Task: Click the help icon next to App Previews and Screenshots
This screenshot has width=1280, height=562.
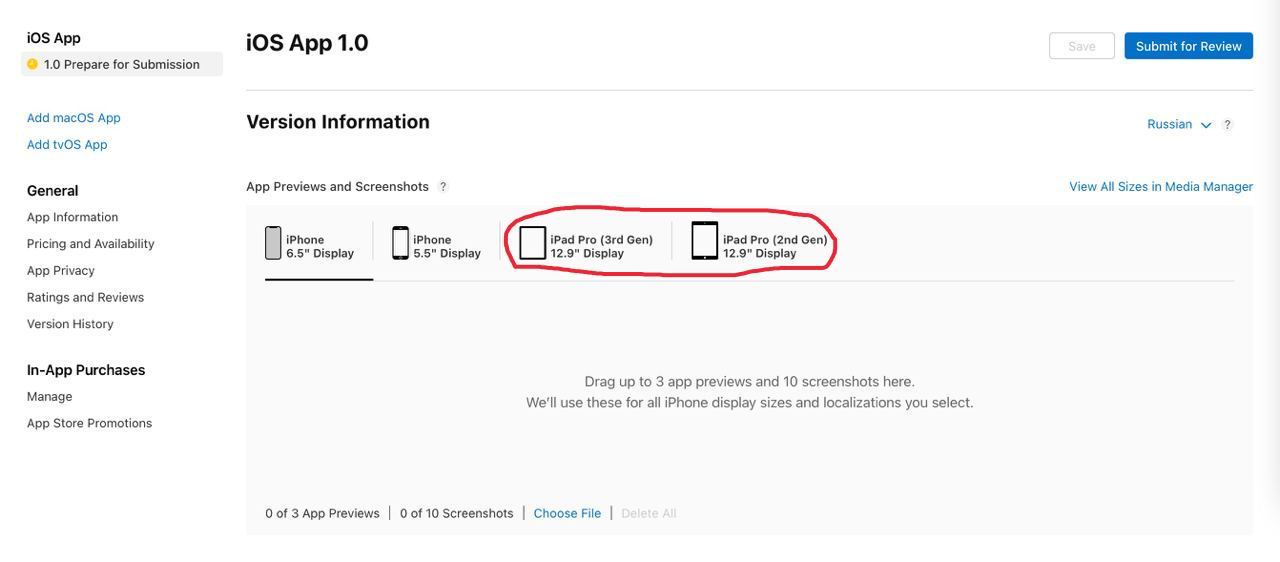Action: (x=443, y=187)
